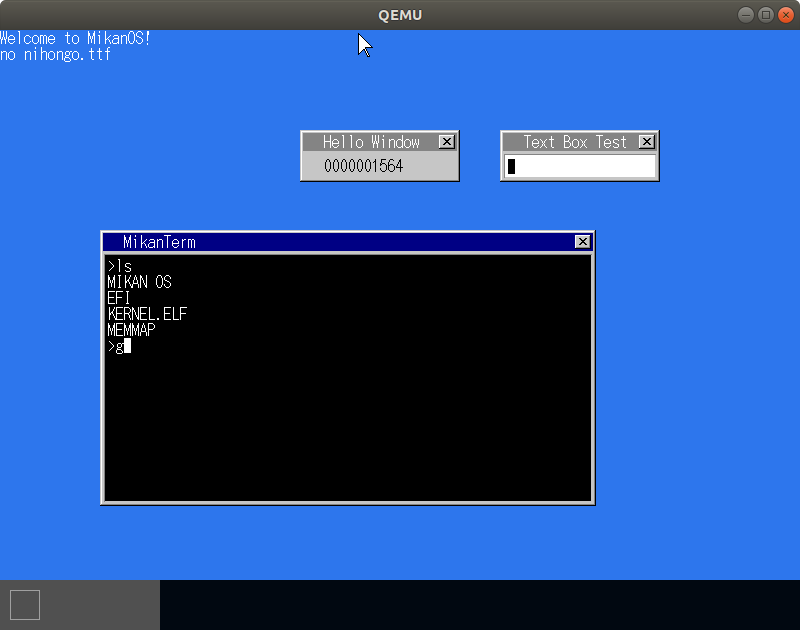Click the EFI entry in terminal
800x630 pixels.
pyautogui.click(x=118, y=298)
